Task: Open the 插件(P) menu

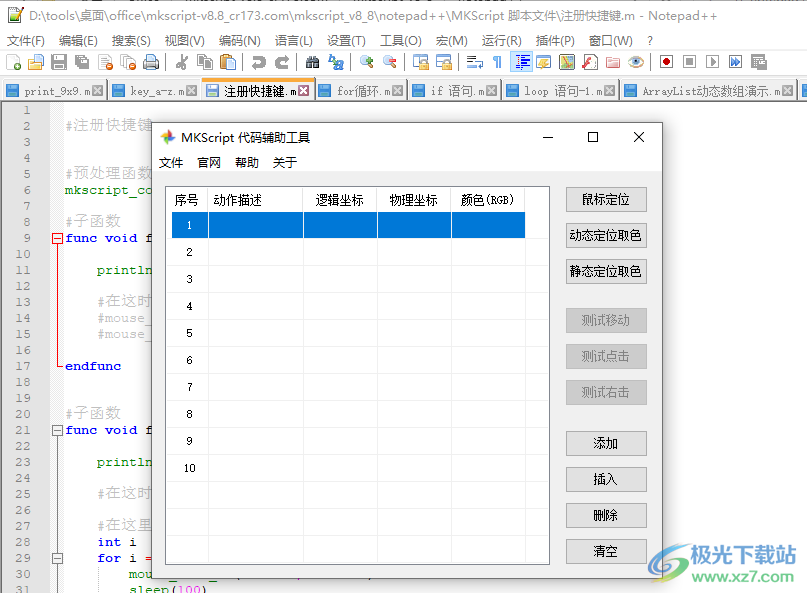Action: (x=555, y=41)
